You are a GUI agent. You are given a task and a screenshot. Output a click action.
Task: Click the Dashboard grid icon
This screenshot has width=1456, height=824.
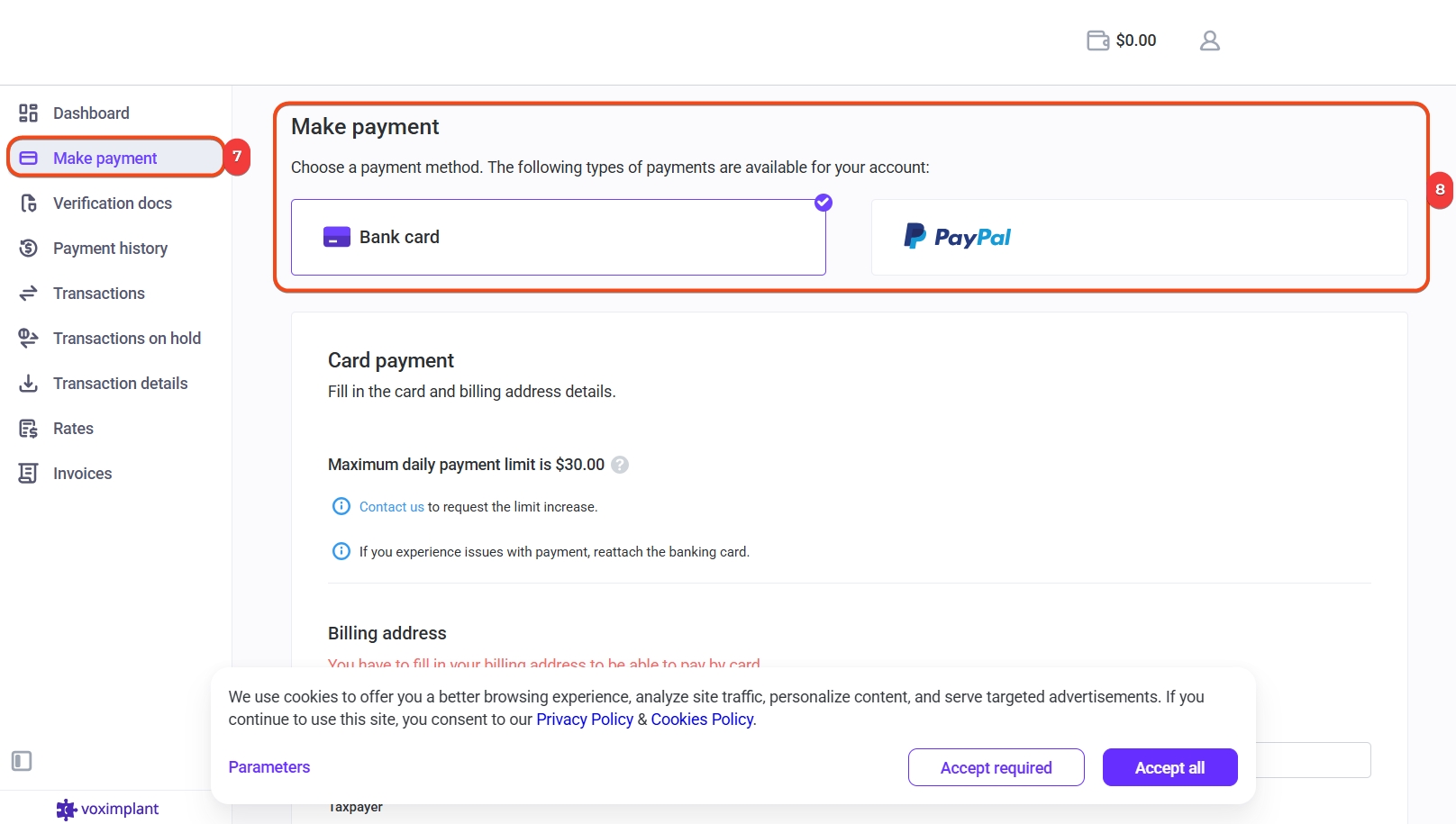29,113
